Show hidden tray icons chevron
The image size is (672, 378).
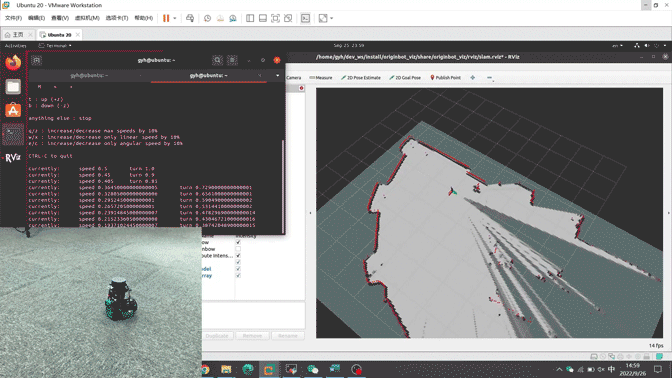559,369
